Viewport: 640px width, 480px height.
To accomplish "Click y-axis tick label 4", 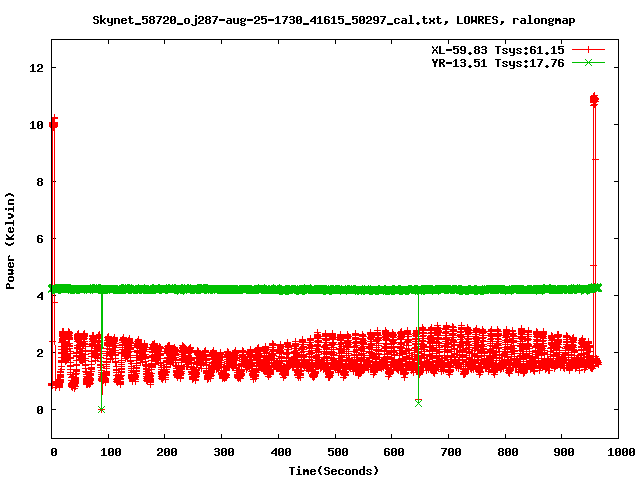I will [x=40, y=296].
